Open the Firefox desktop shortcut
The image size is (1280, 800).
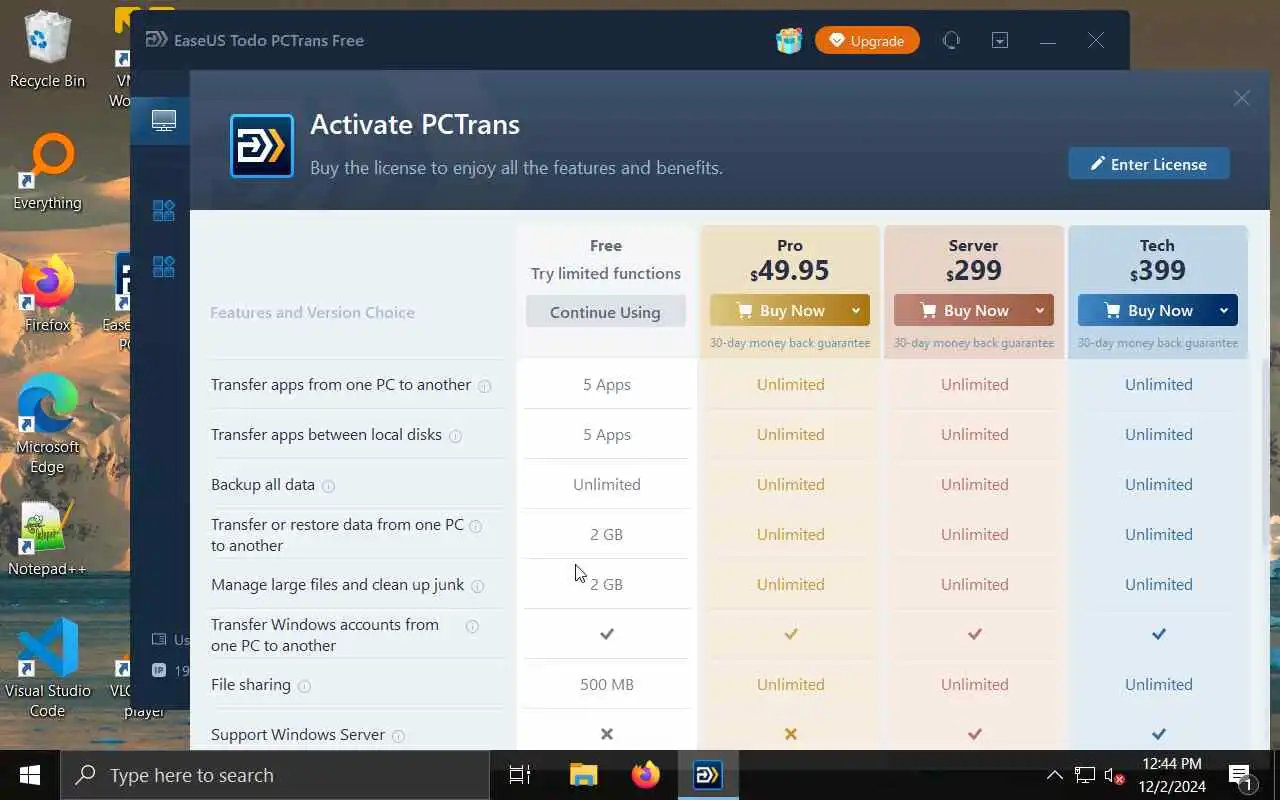click(47, 295)
